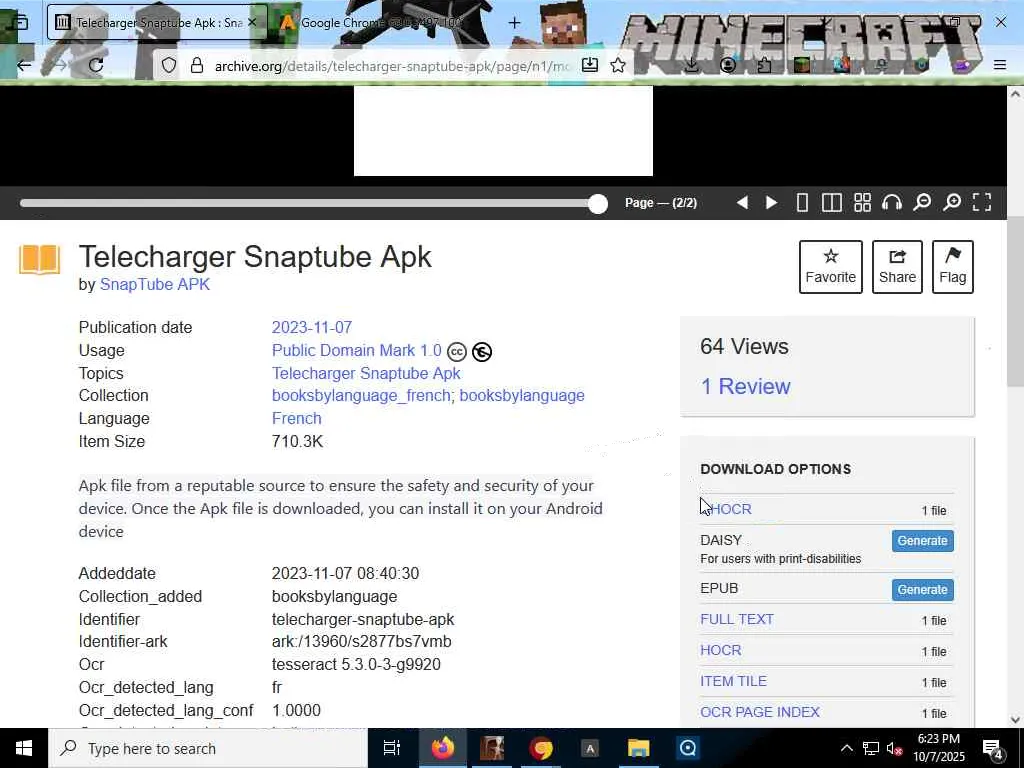Click the Chrome taskbar icon
This screenshot has width=1024, height=768.
pyautogui.click(x=541, y=748)
